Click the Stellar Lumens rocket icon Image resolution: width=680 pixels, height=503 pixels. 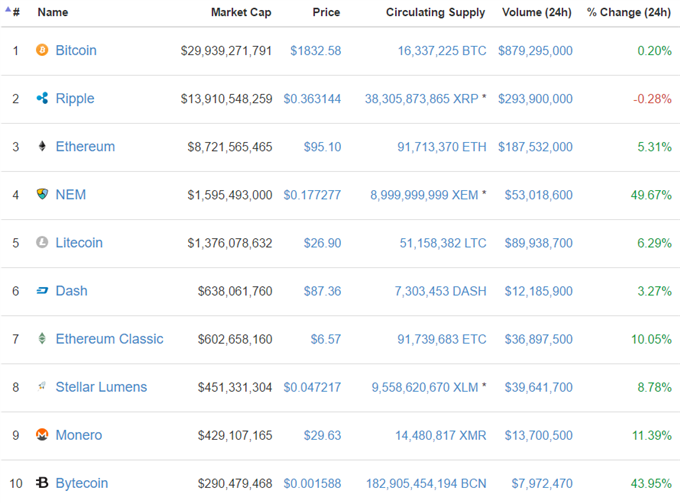pyautogui.click(x=42, y=386)
